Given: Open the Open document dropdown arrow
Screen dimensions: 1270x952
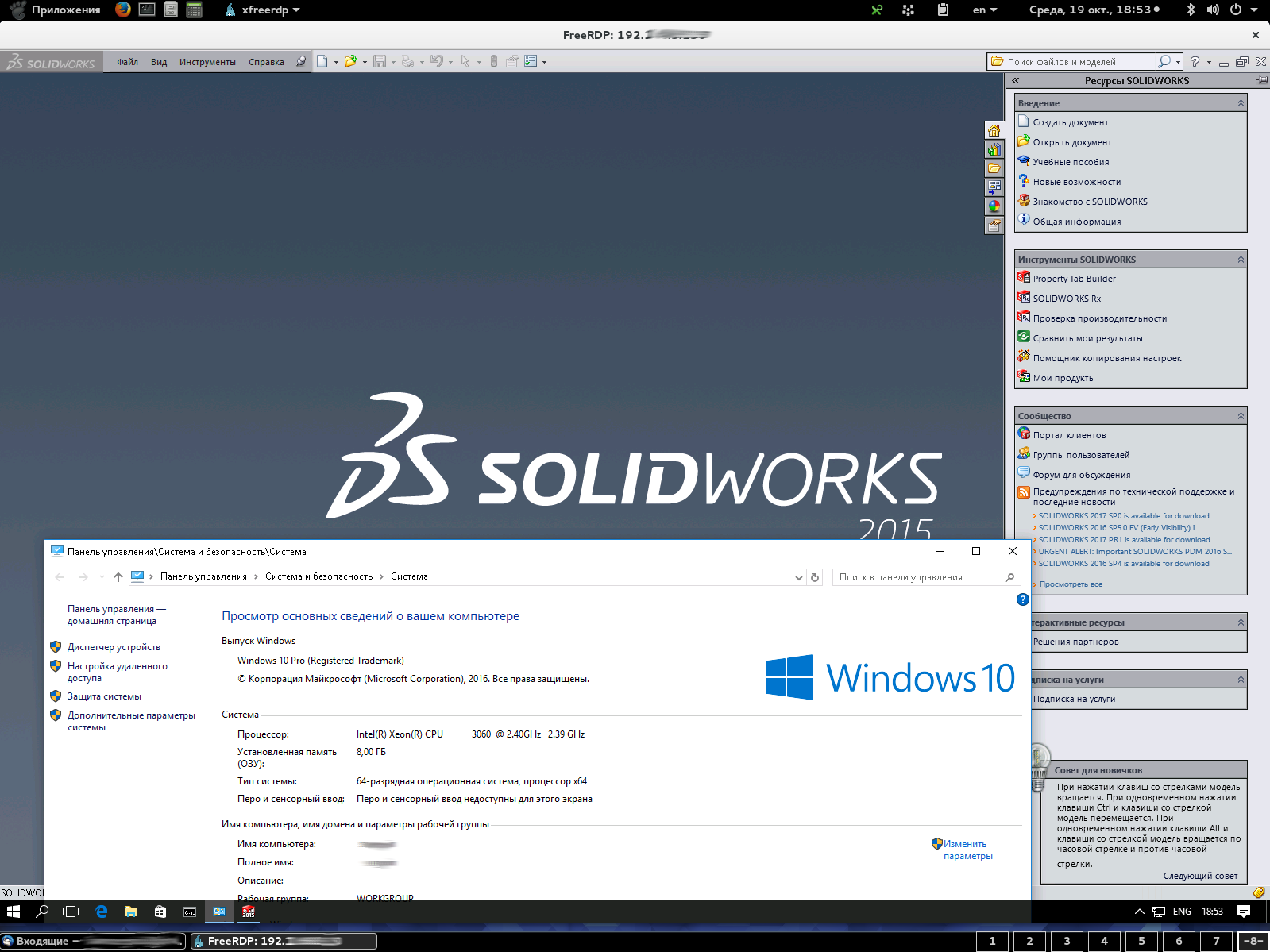Looking at the screenshot, I should [365, 62].
